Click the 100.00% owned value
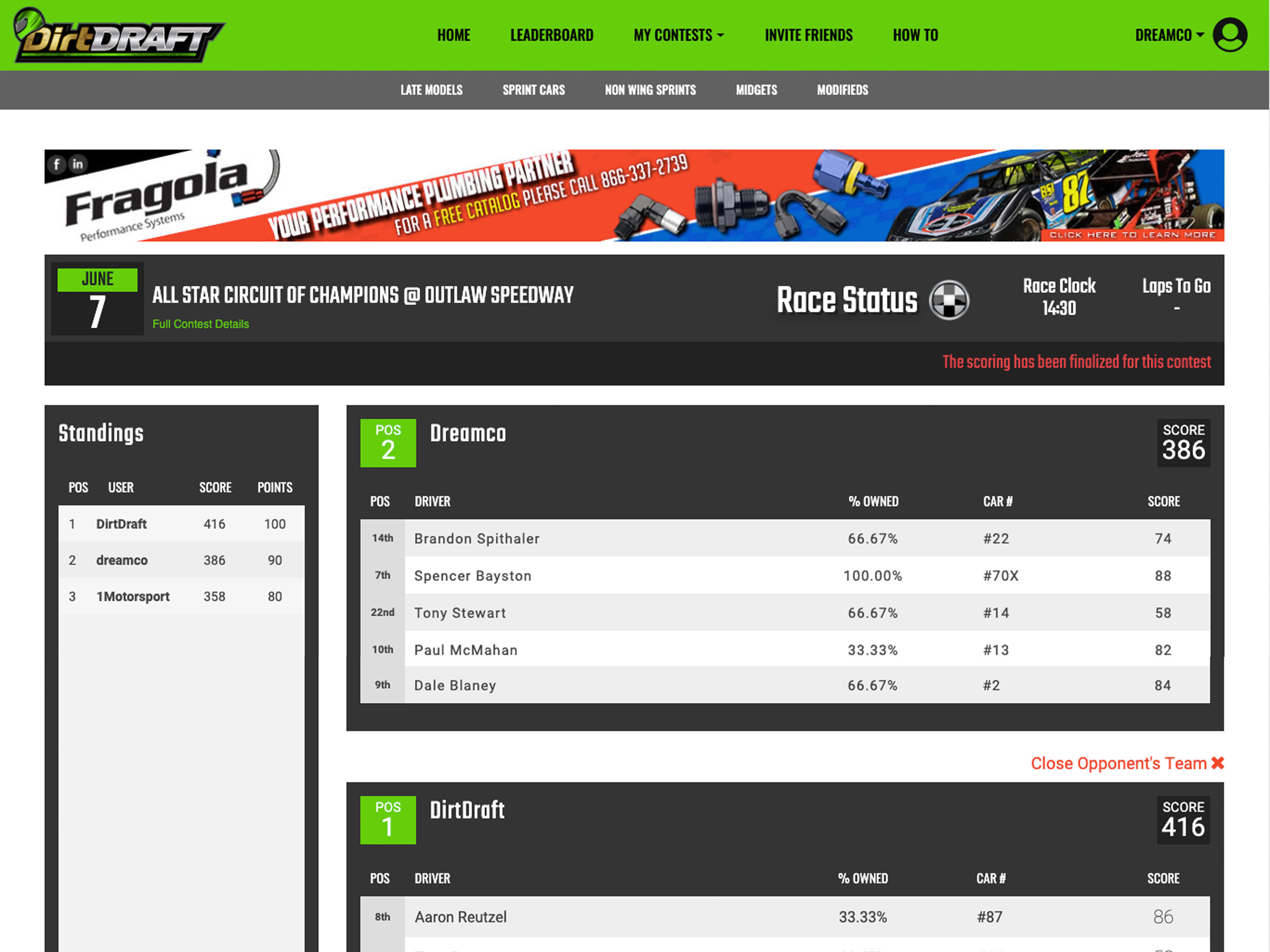This screenshot has width=1270, height=952. (x=873, y=576)
